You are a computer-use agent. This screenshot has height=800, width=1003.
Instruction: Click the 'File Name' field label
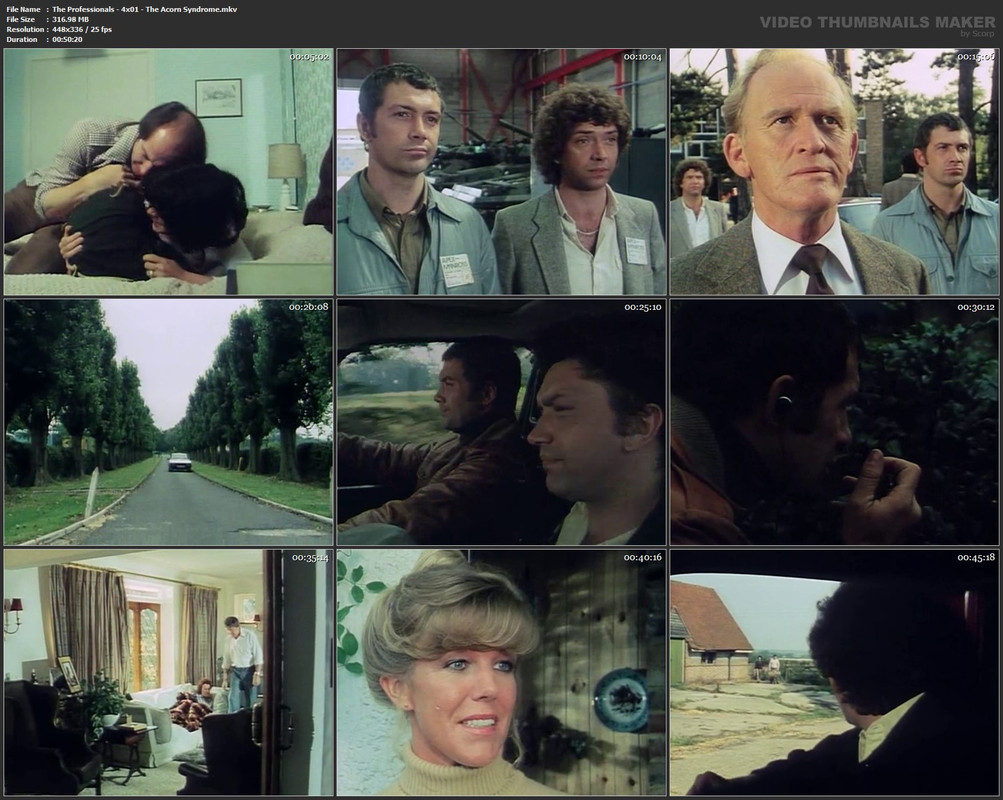tap(24, 10)
